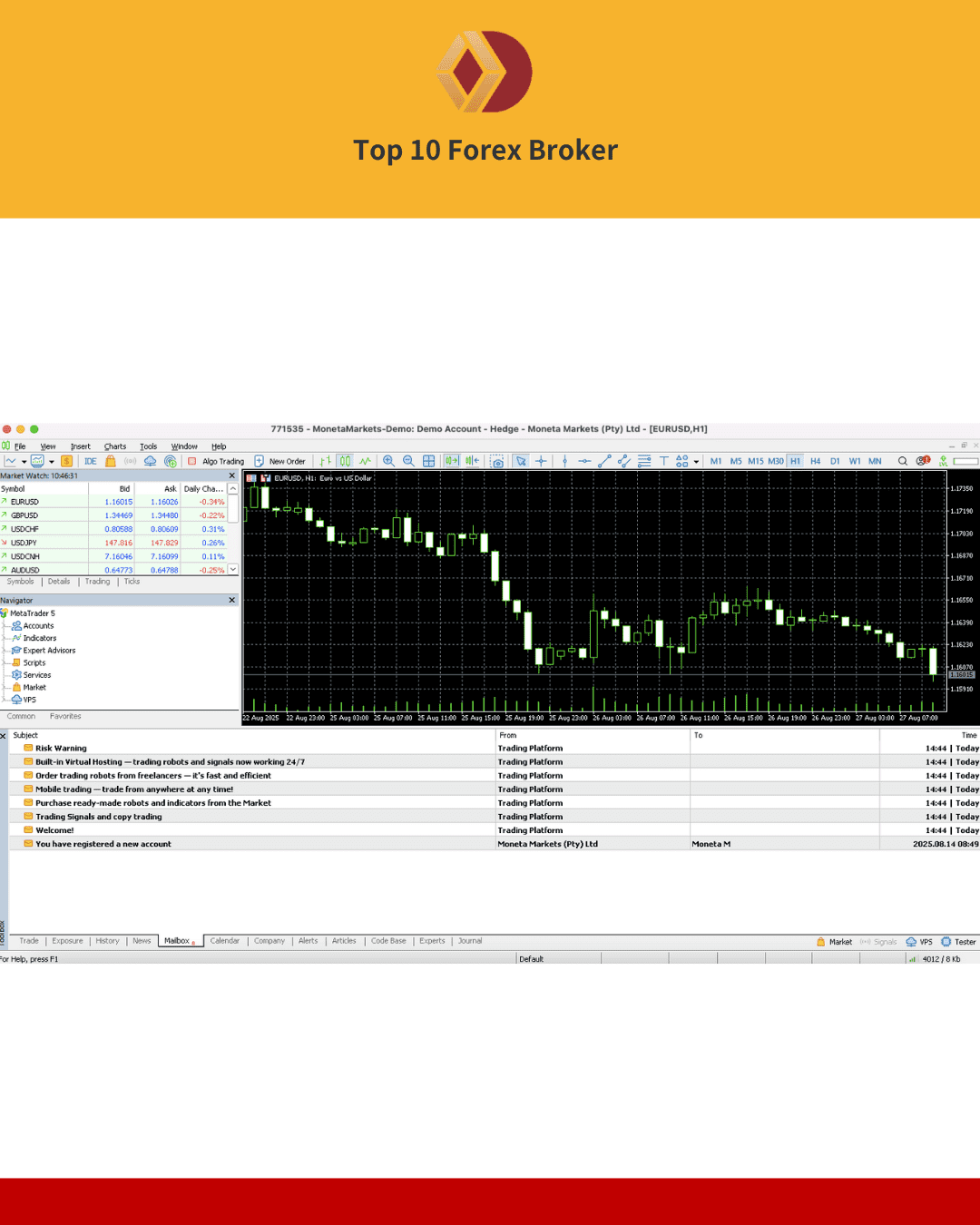The height and width of the screenshot is (1225, 980).
Task: Pick the trendline drawing tool
Action: tap(604, 461)
